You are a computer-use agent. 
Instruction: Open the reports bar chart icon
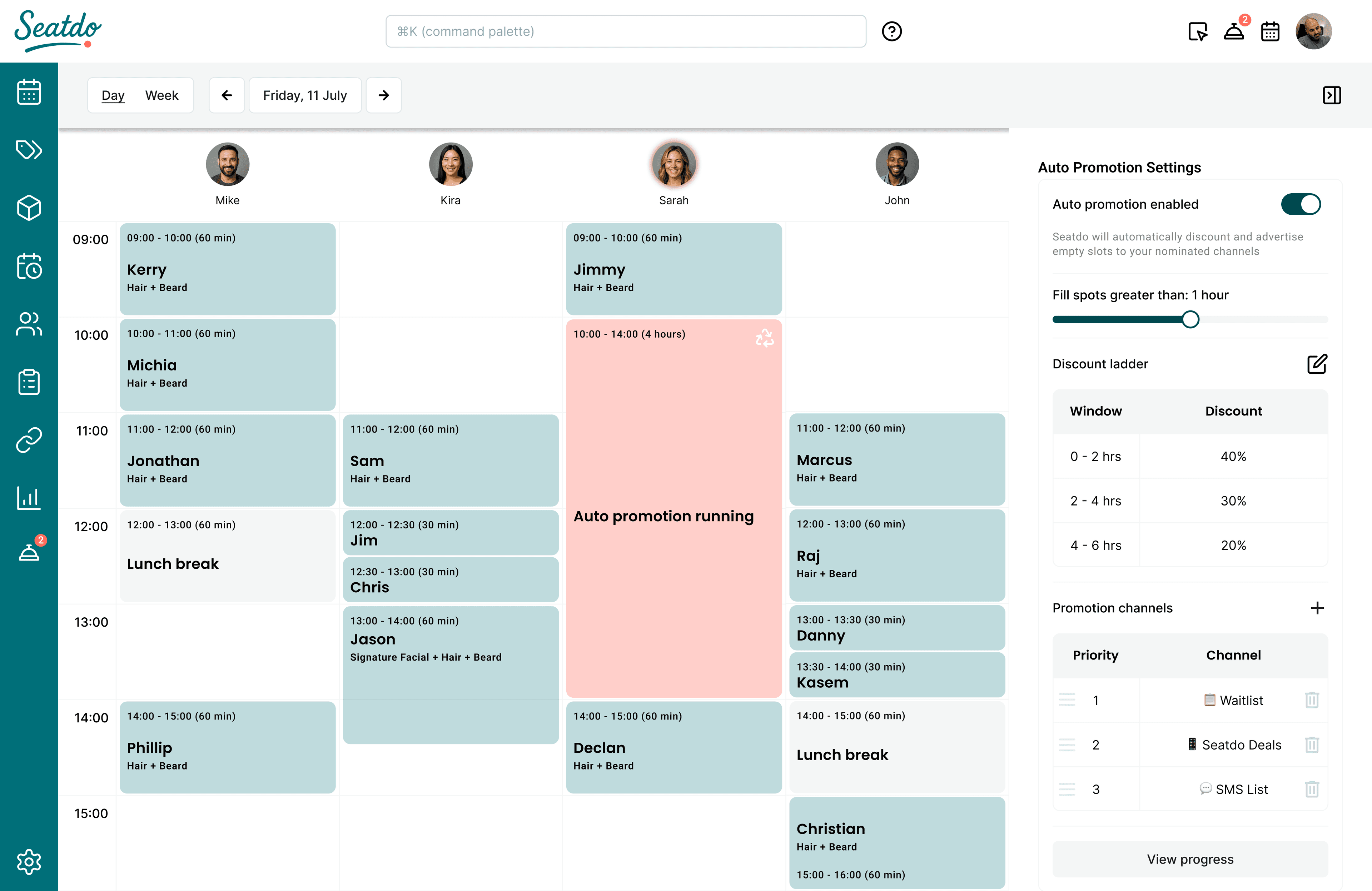29,498
